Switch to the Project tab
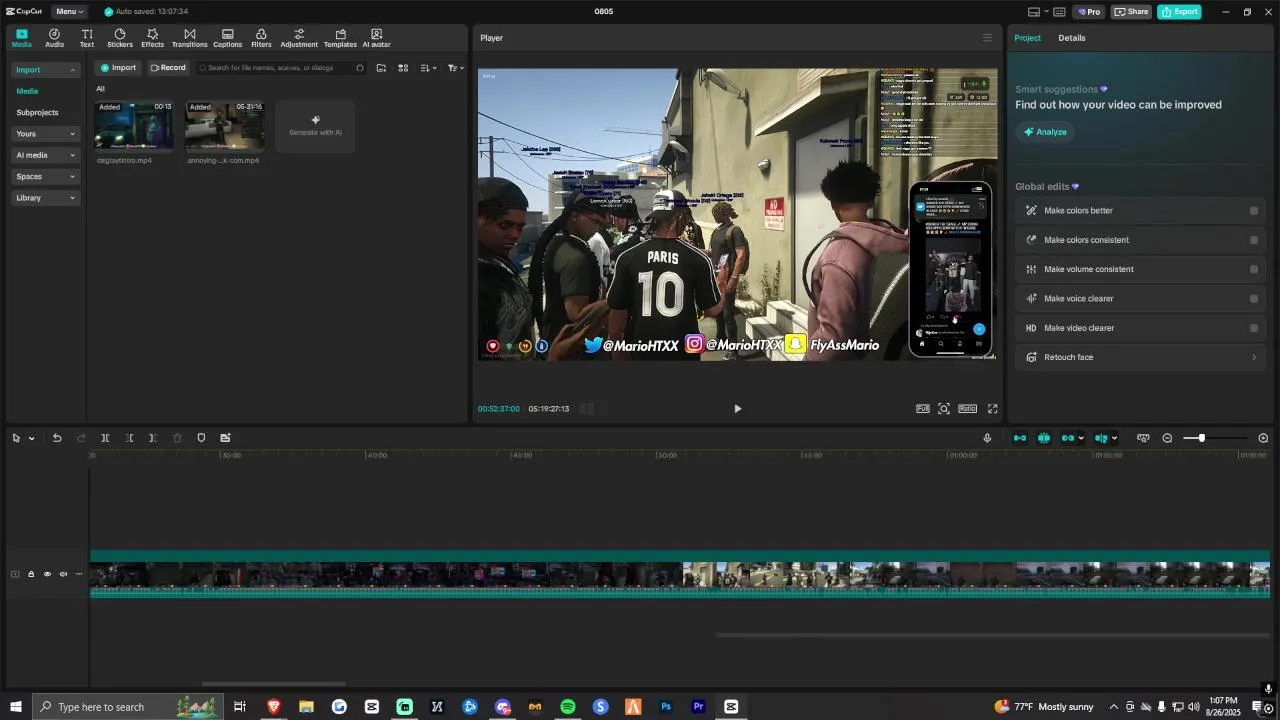The image size is (1280, 720). (1027, 38)
